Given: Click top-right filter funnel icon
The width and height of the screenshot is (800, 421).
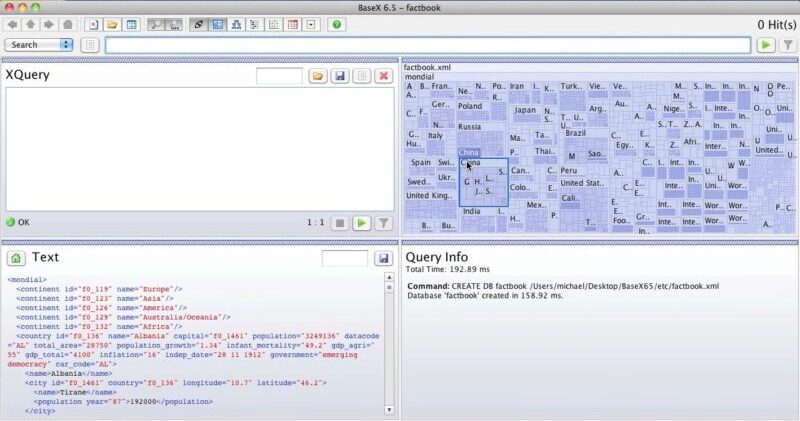Looking at the screenshot, I should (x=788, y=45).
